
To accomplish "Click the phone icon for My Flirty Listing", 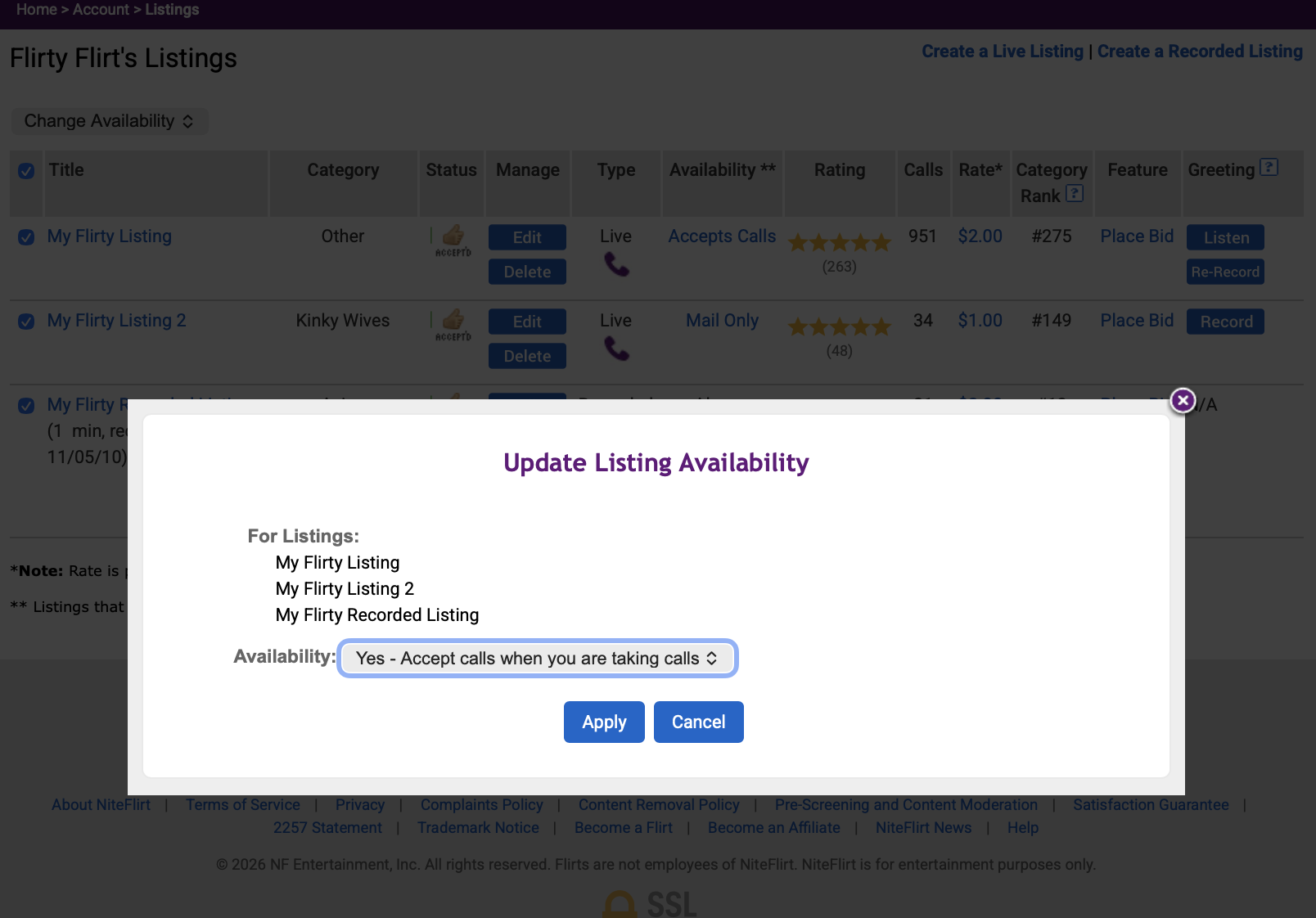I will 616,264.
